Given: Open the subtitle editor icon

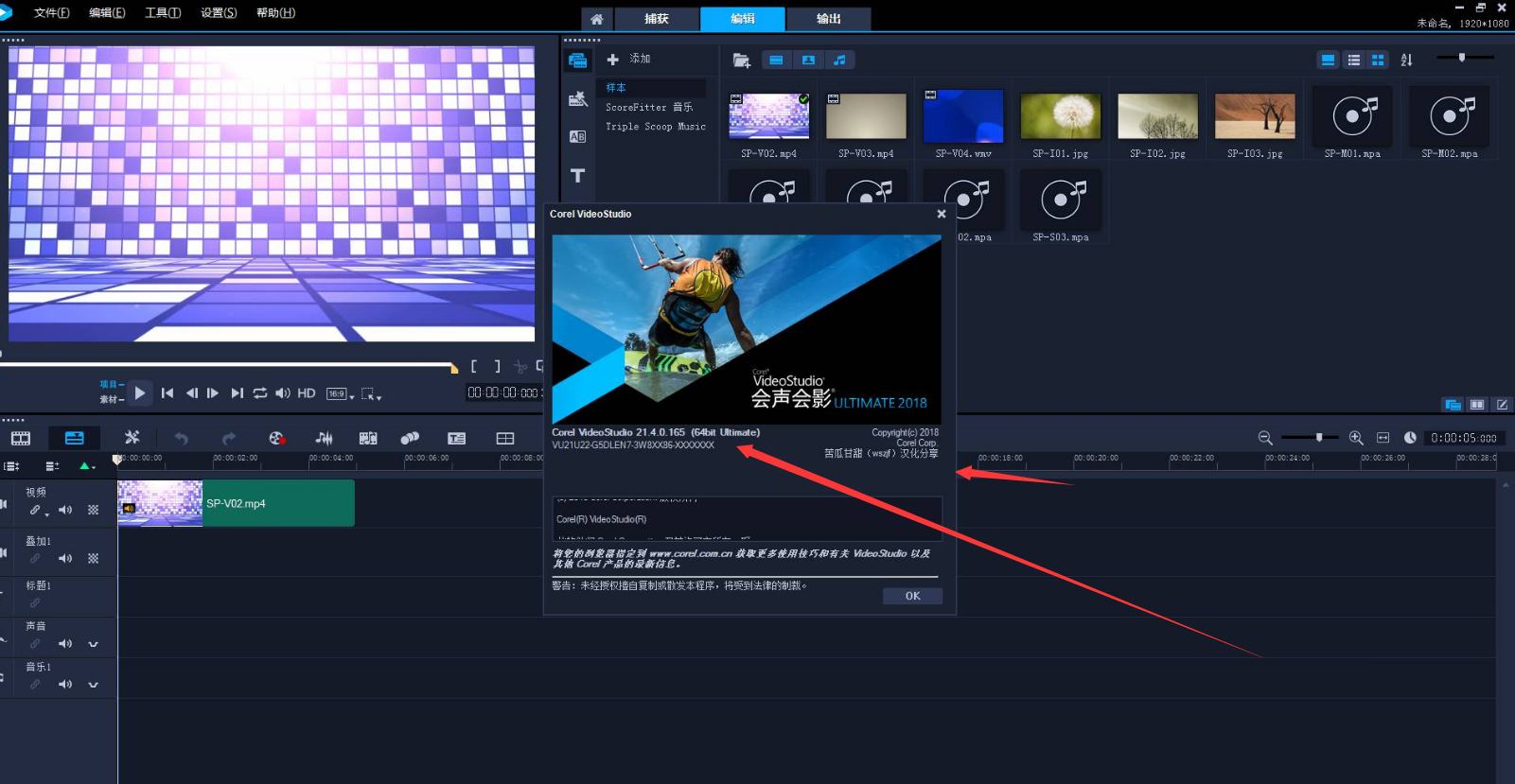Looking at the screenshot, I should [x=457, y=438].
